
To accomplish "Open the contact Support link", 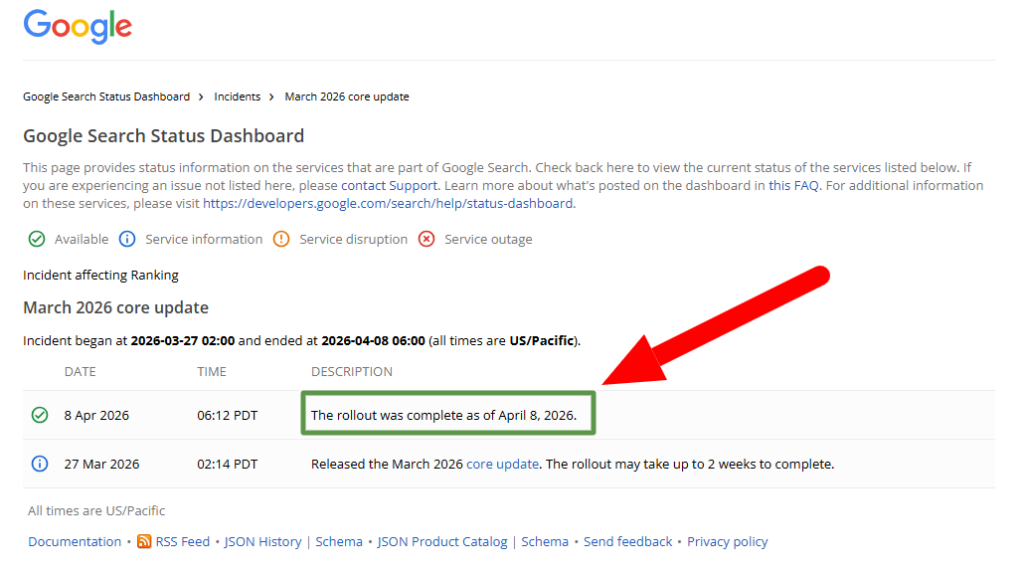I will (389, 186).
